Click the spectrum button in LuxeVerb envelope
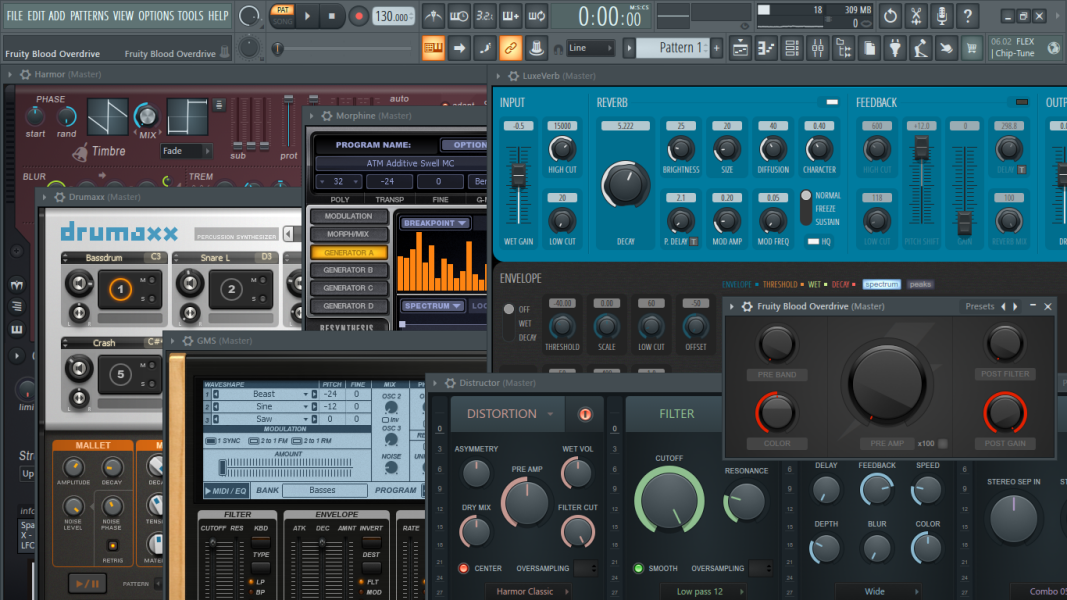 (x=881, y=284)
